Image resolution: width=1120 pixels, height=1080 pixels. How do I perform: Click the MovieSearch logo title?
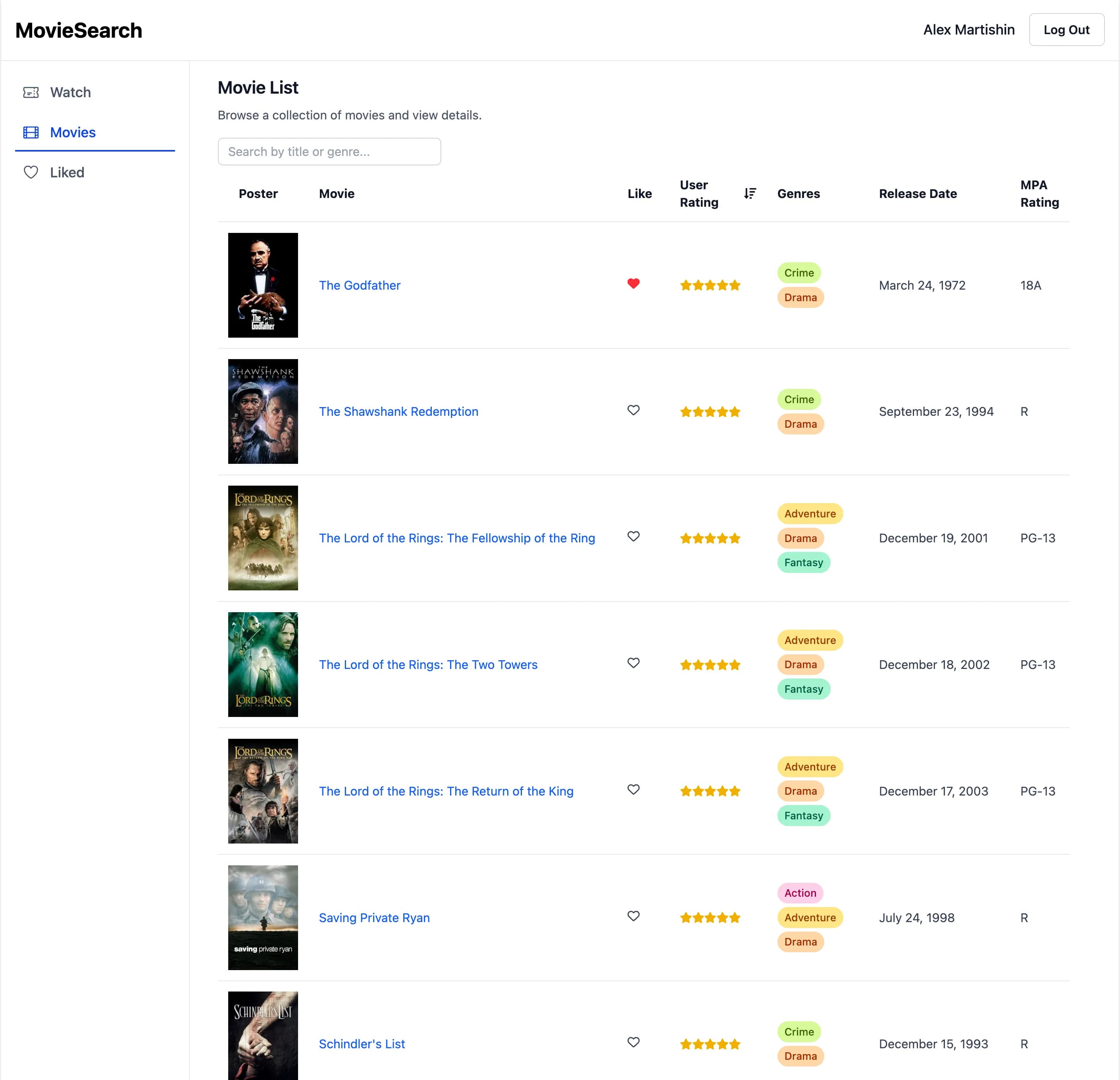79,30
